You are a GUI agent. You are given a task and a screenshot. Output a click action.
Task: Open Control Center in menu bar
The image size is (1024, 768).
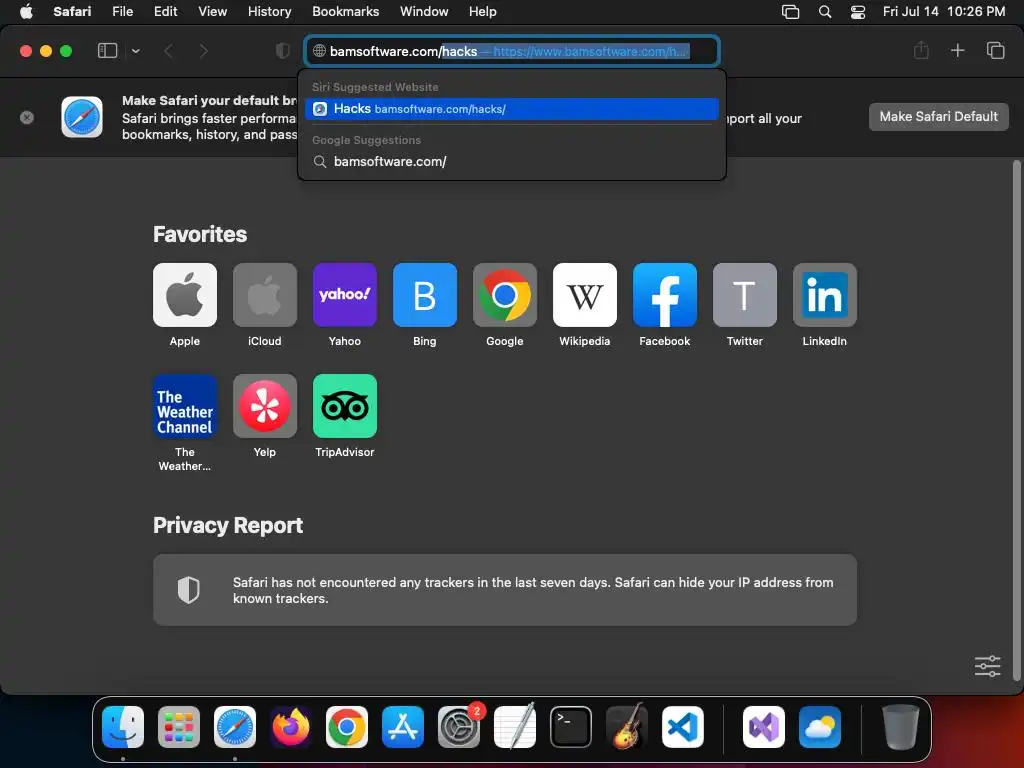pyautogui.click(x=857, y=12)
